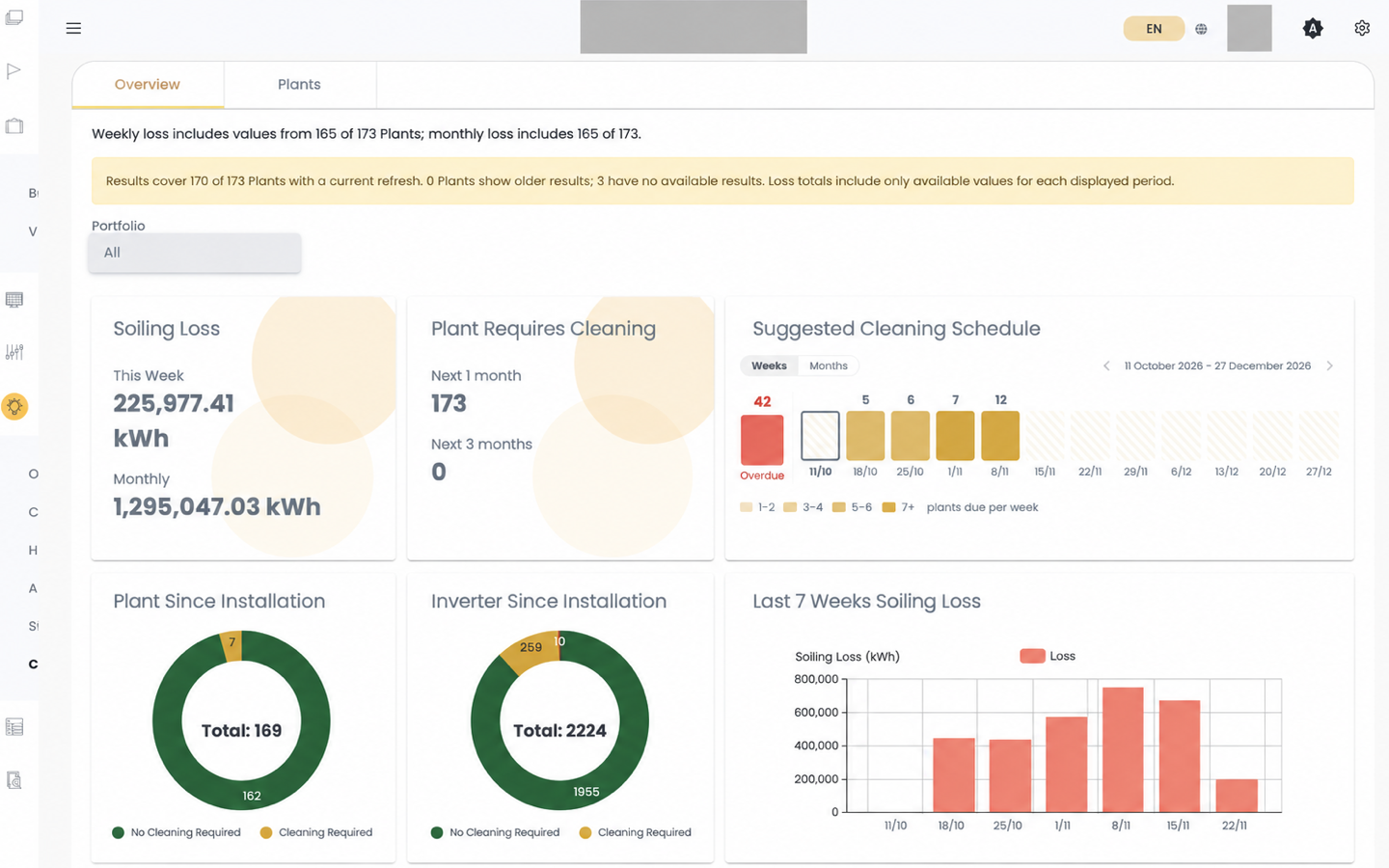The height and width of the screenshot is (868, 1389).
Task: Select the 11/10 week schedule box
Action: point(820,436)
